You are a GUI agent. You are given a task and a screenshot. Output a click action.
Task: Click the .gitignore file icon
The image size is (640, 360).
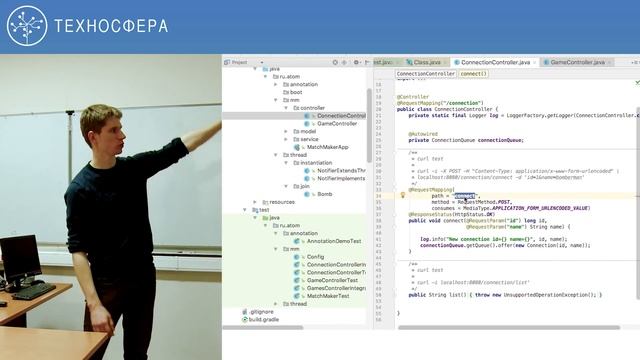(245, 312)
